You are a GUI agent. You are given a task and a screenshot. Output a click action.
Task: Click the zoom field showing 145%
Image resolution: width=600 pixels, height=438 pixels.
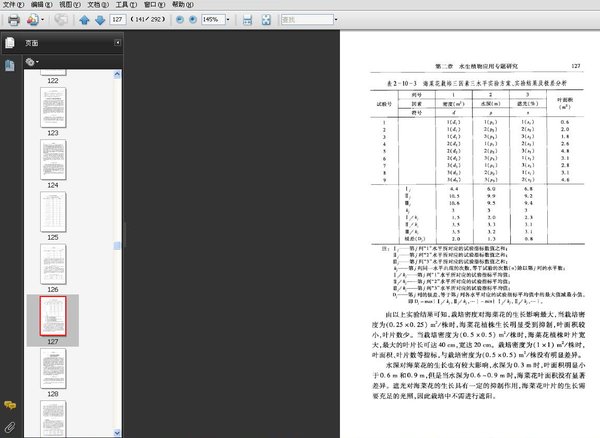pyautogui.click(x=213, y=19)
